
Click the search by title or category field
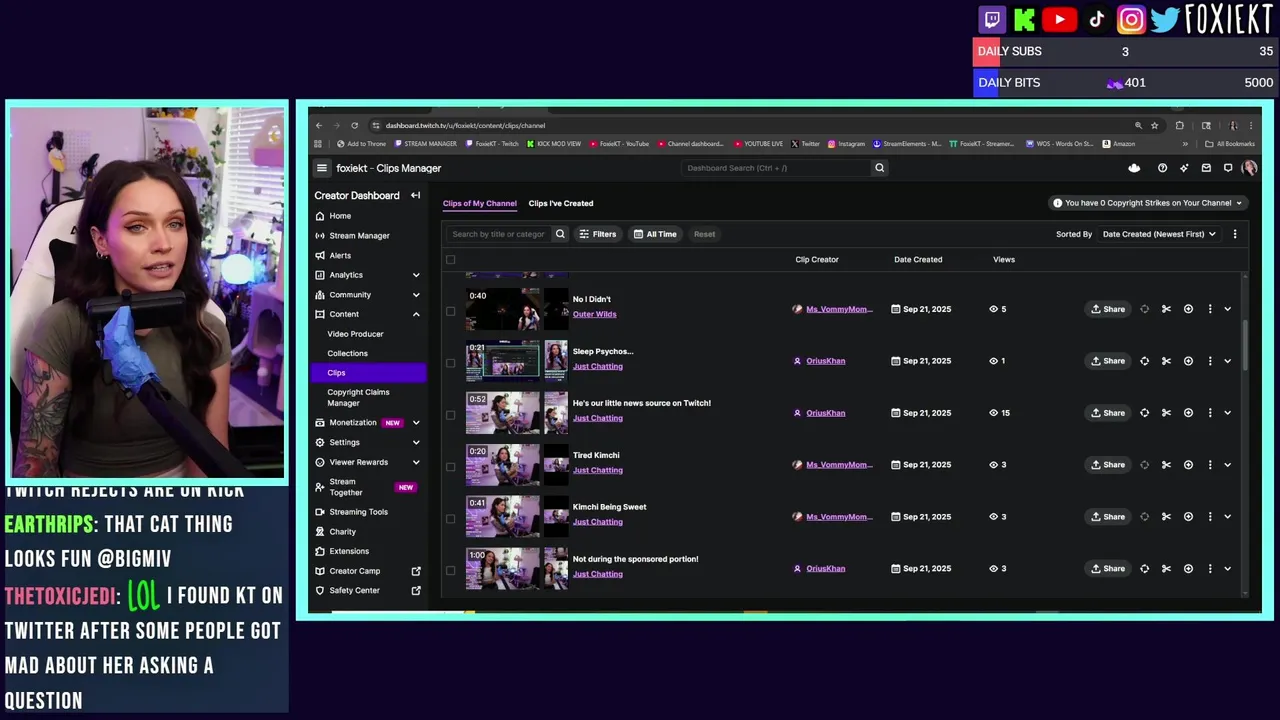click(x=498, y=234)
